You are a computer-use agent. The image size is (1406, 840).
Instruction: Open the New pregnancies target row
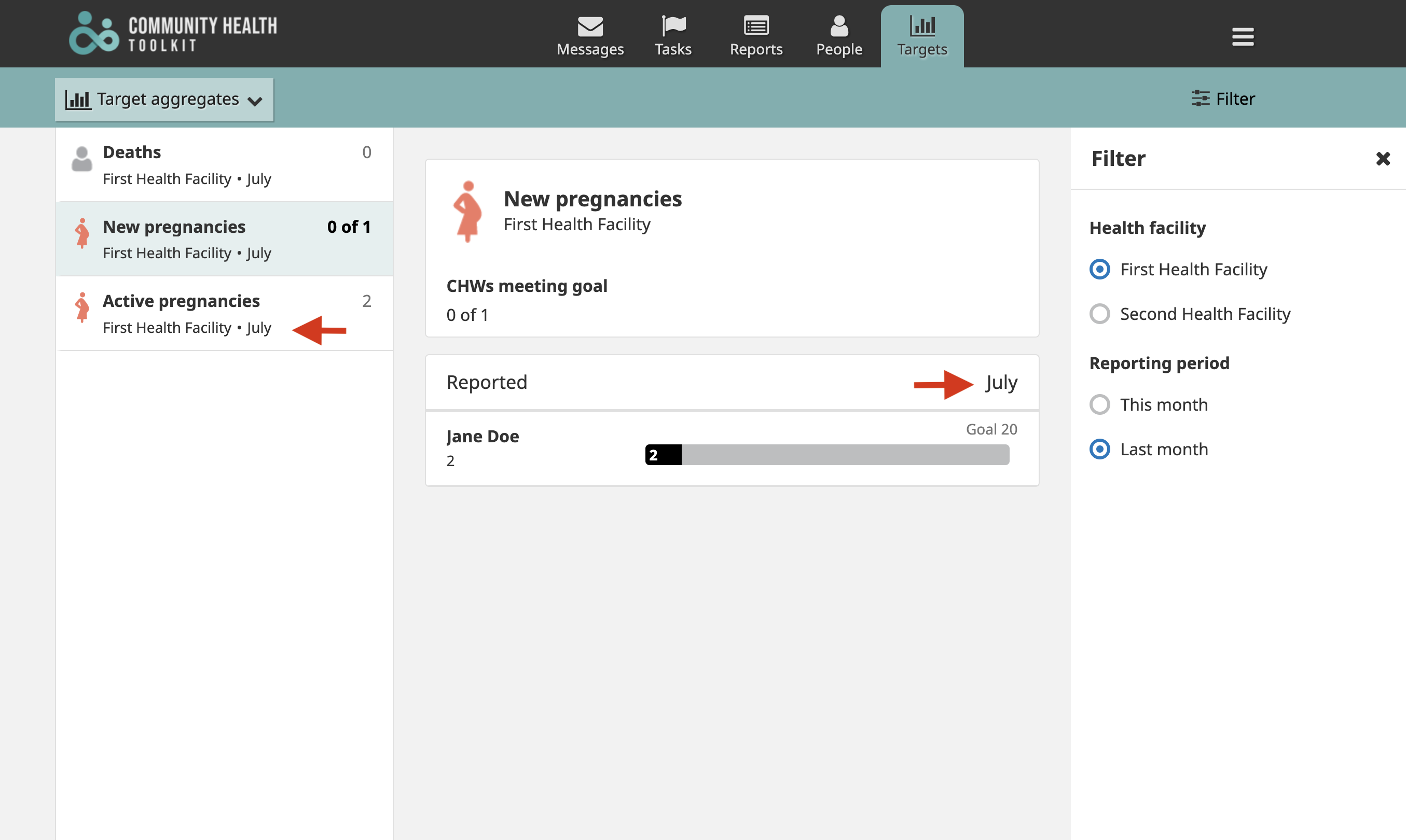tap(224, 239)
